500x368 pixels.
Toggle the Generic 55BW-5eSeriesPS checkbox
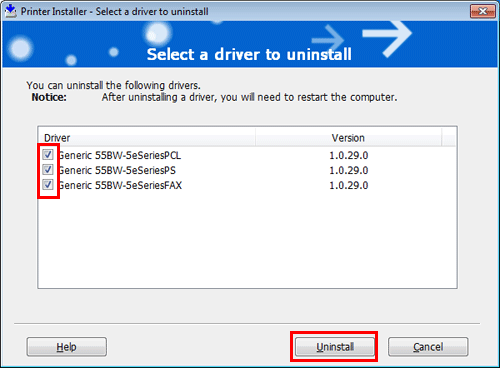pyautogui.click(x=48, y=170)
